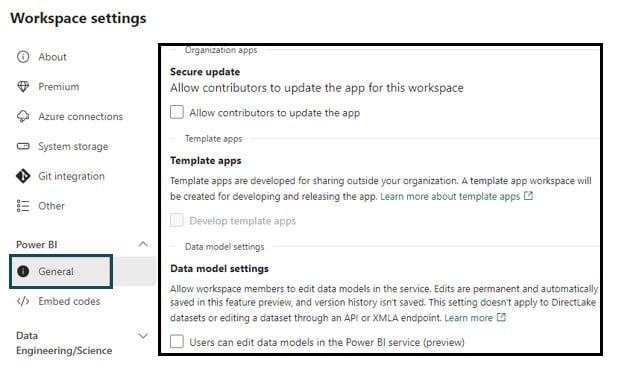Click the About info icon

coord(23,57)
